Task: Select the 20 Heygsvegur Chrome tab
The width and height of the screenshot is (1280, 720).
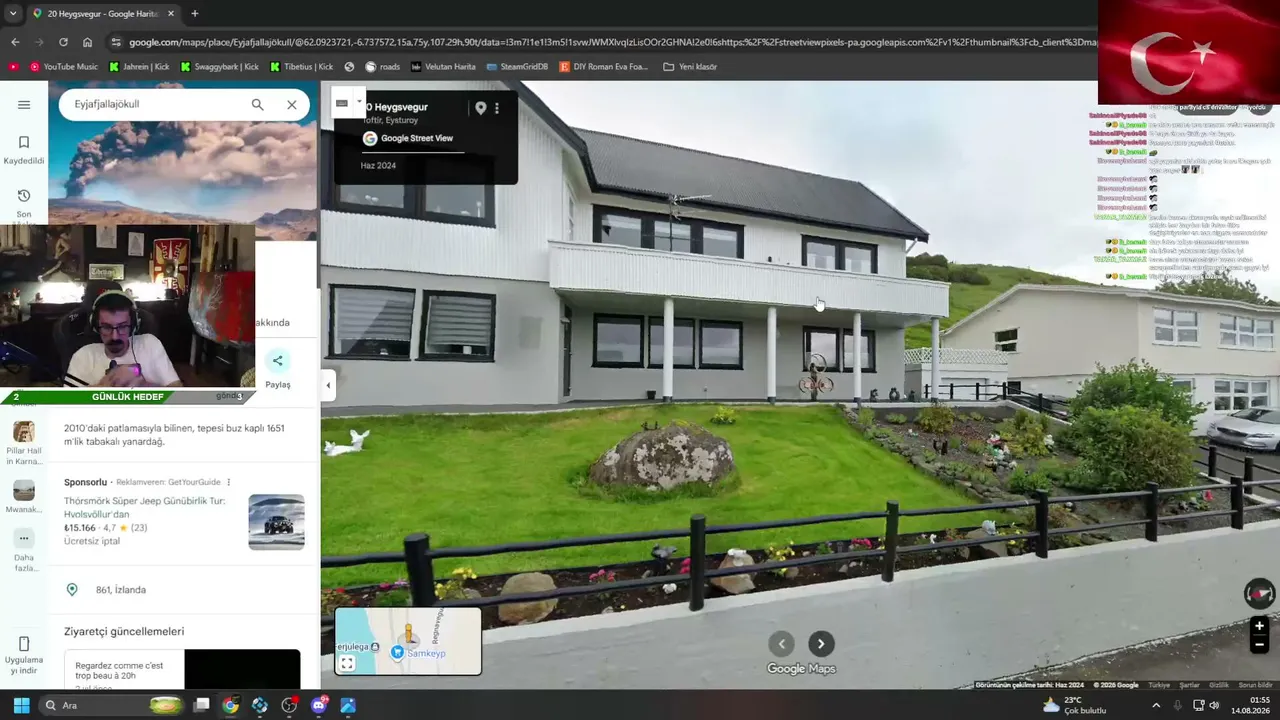Action: click(x=104, y=14)
